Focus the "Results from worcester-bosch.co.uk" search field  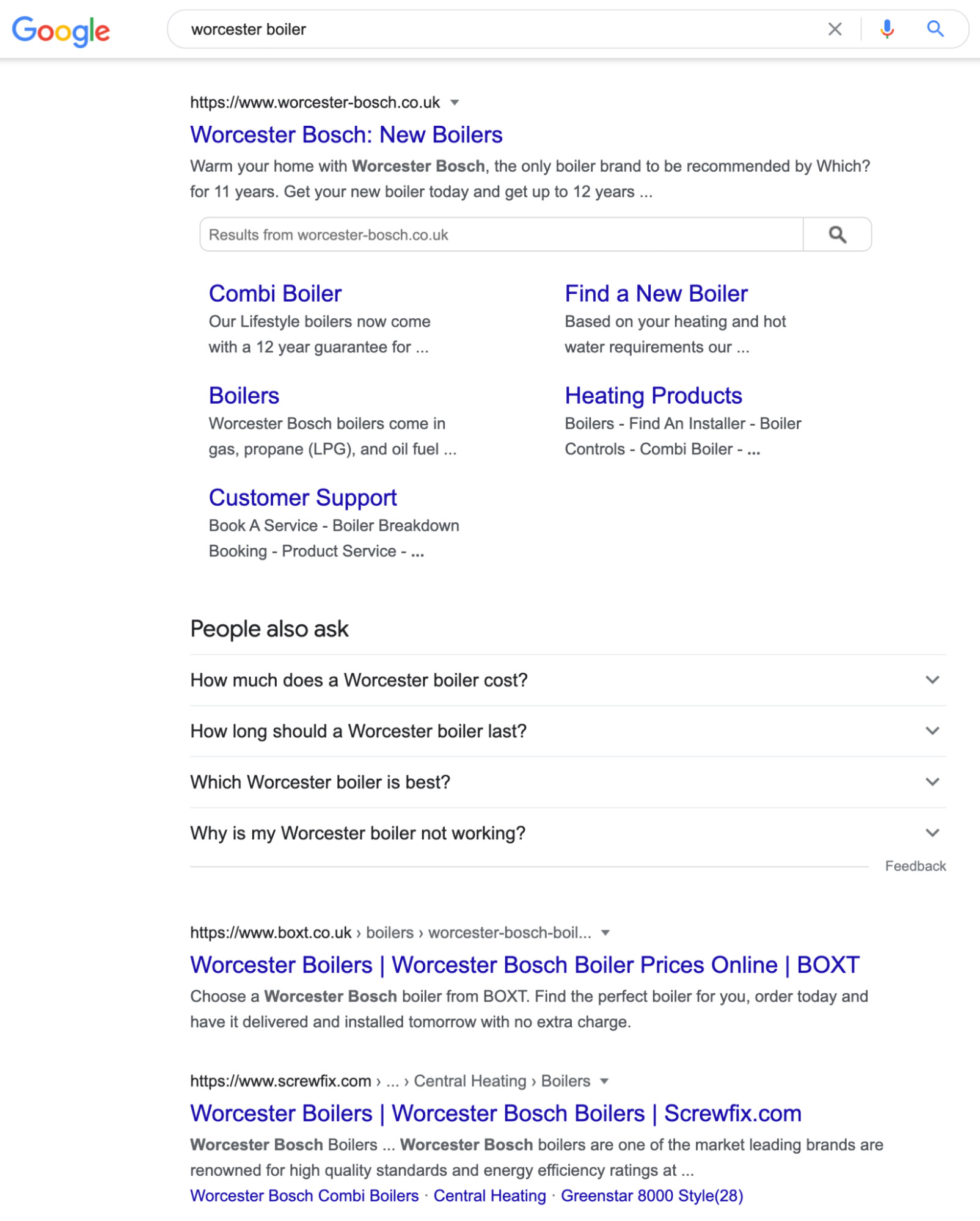pyautogui.click(x=501, y=235)
